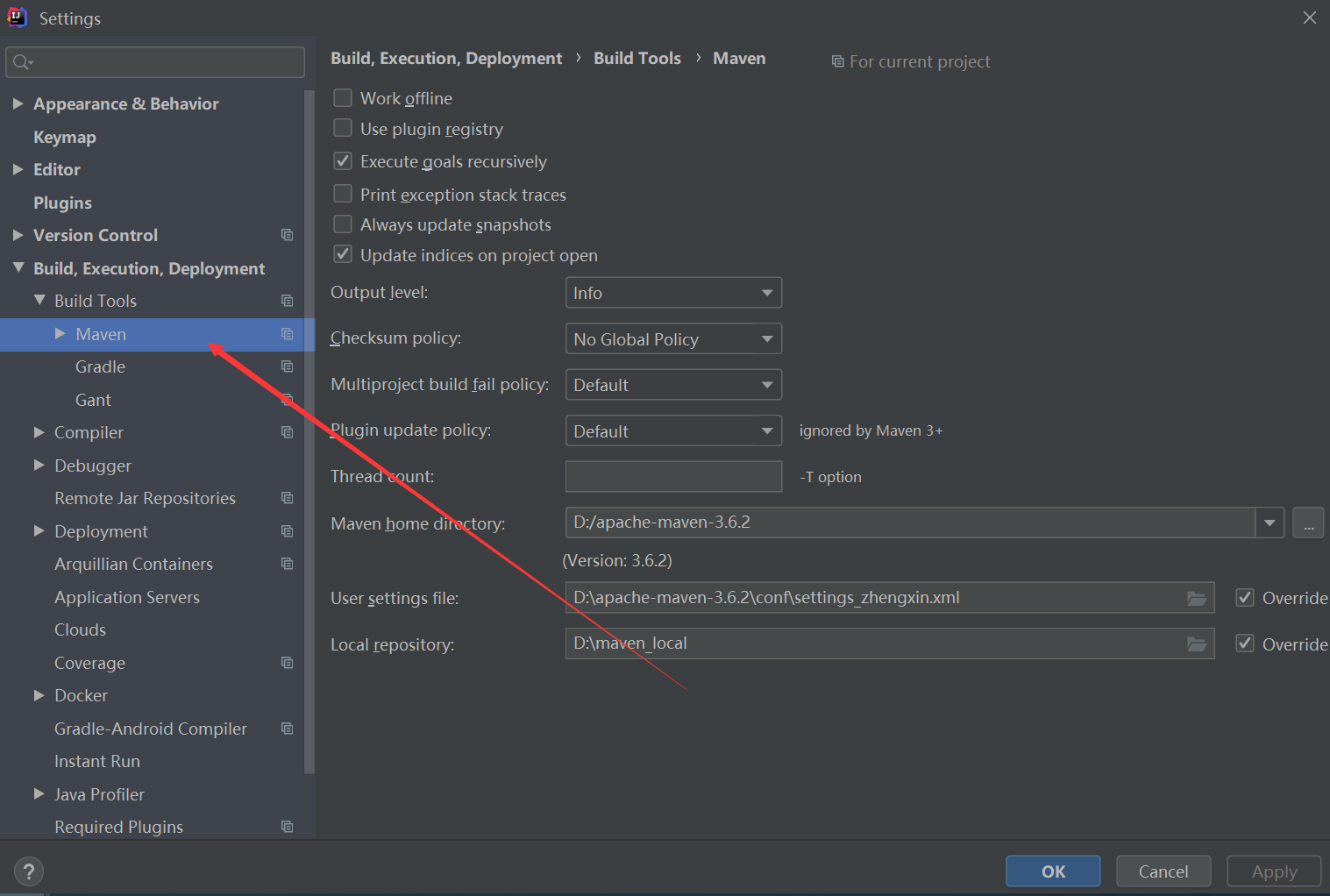
Task: Open the Plugins settings page
Action: pos(62,203)
